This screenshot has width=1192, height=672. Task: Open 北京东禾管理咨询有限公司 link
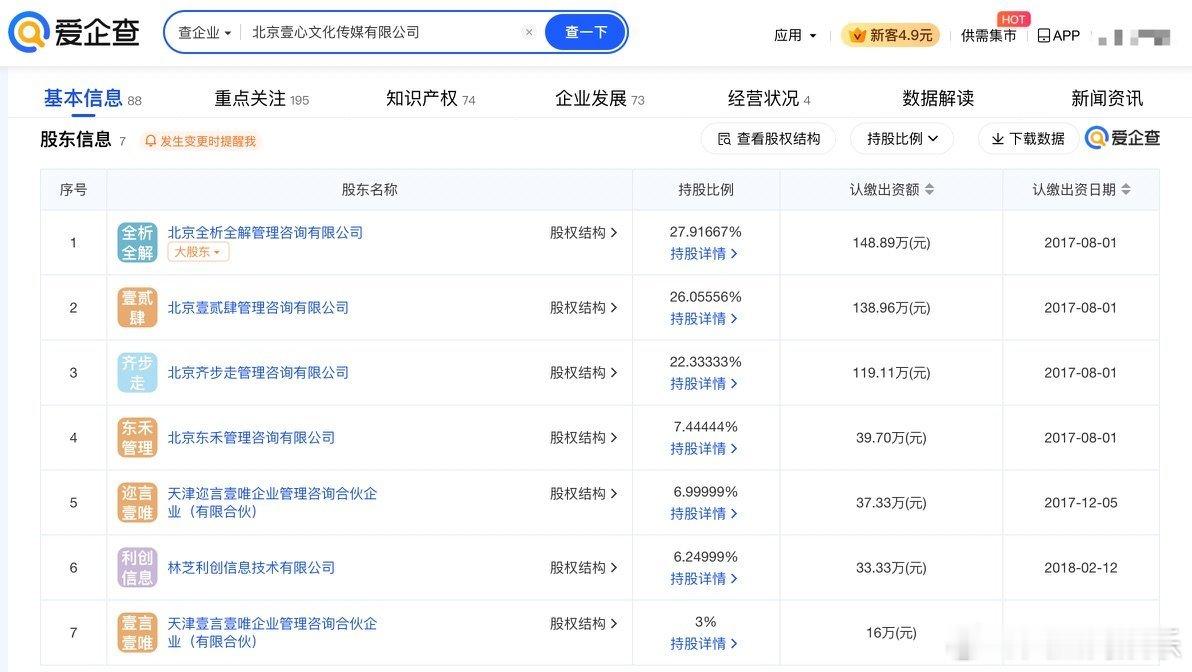pyautogui.click(x=251, y=438)
